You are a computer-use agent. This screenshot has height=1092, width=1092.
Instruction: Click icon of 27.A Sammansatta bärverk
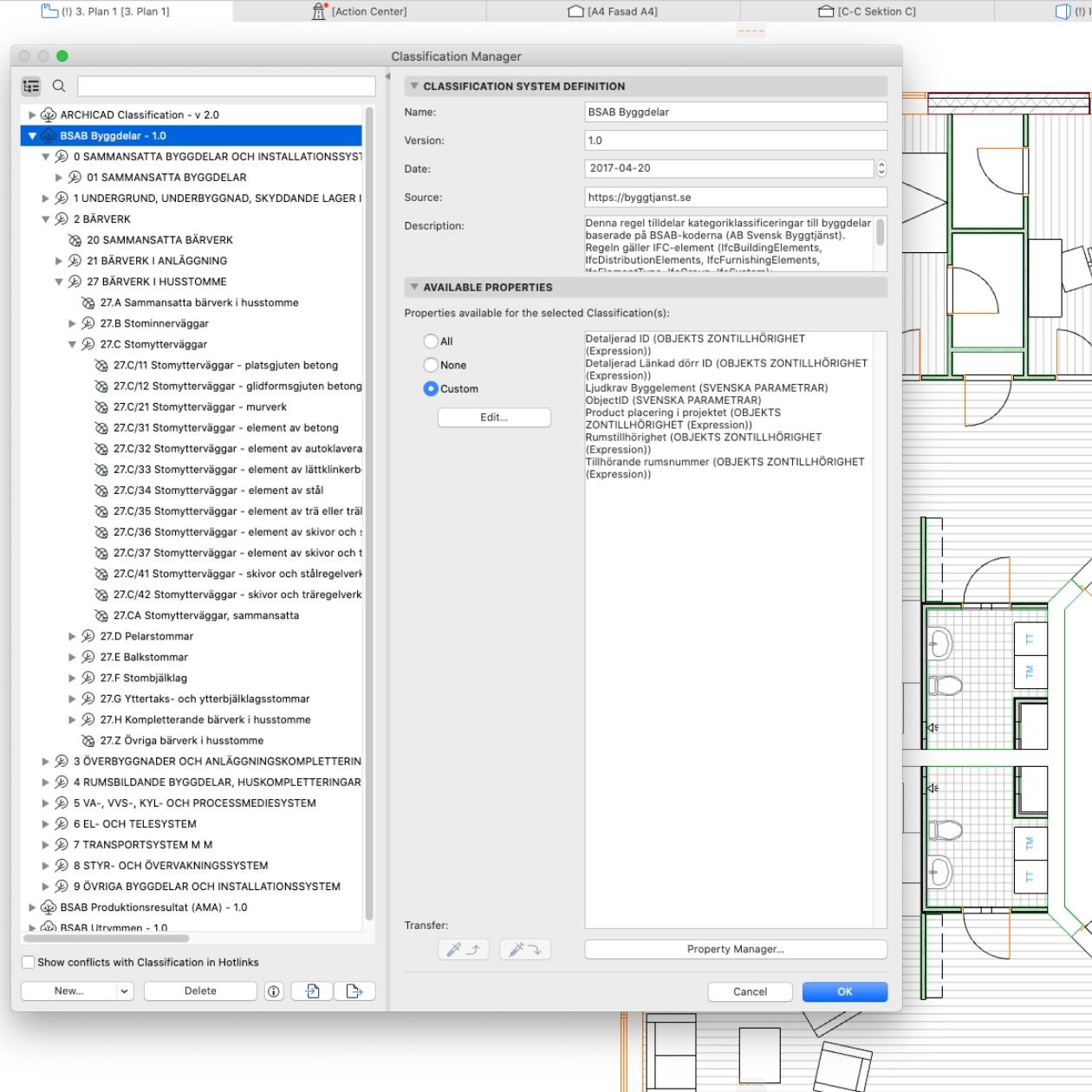pyautogui.click(x=88, y=302)
